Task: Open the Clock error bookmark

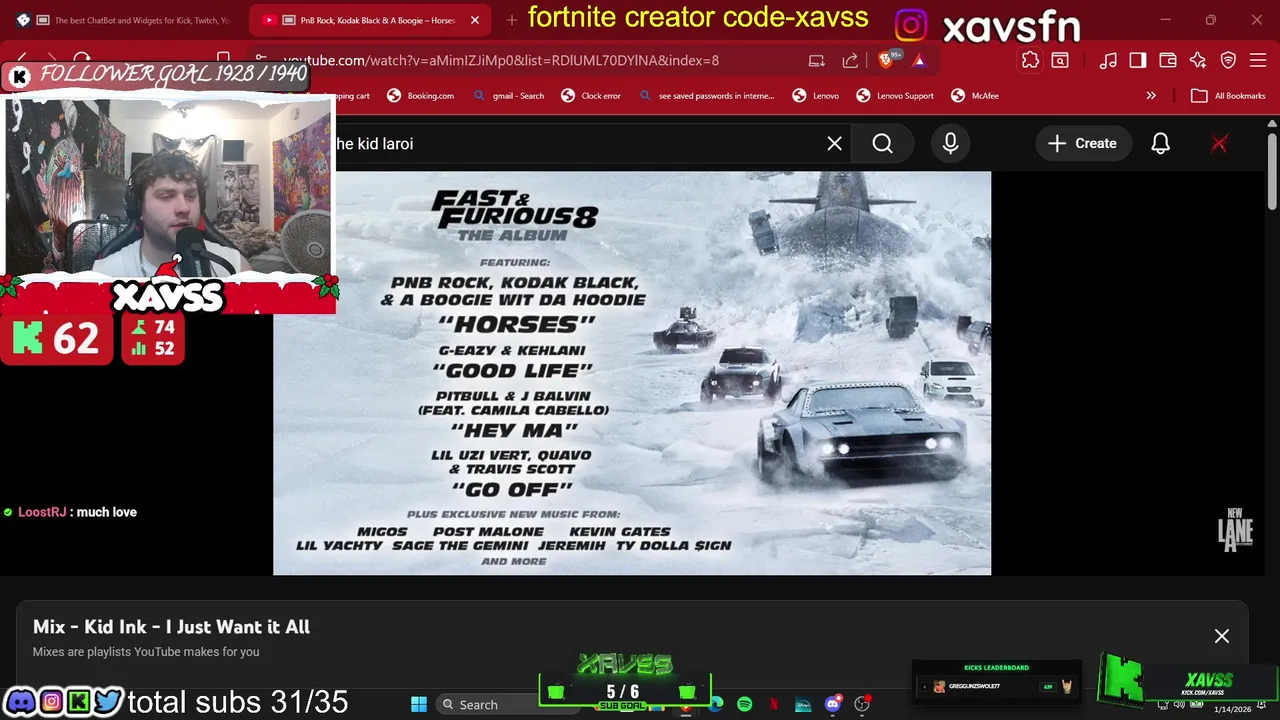Action: 591,96
